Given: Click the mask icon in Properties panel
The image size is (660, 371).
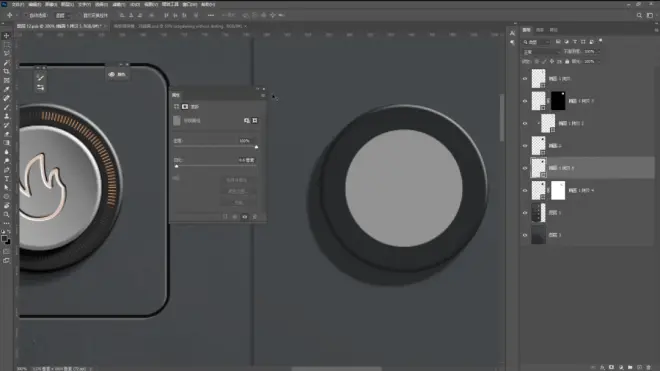Looking at the screenshot, I should (x=185, y=107).
